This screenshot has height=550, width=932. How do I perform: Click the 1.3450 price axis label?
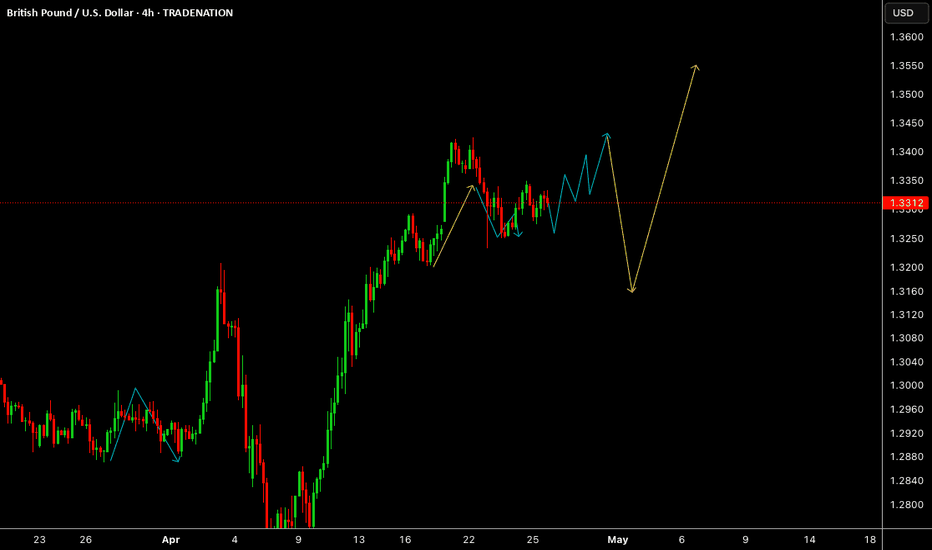tap(906, 123)
